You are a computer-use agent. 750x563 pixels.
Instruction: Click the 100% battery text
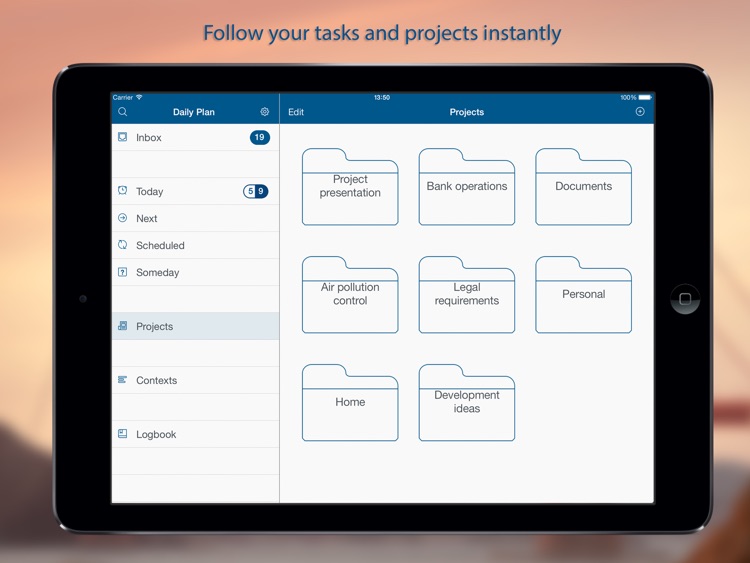pos(628,97)
